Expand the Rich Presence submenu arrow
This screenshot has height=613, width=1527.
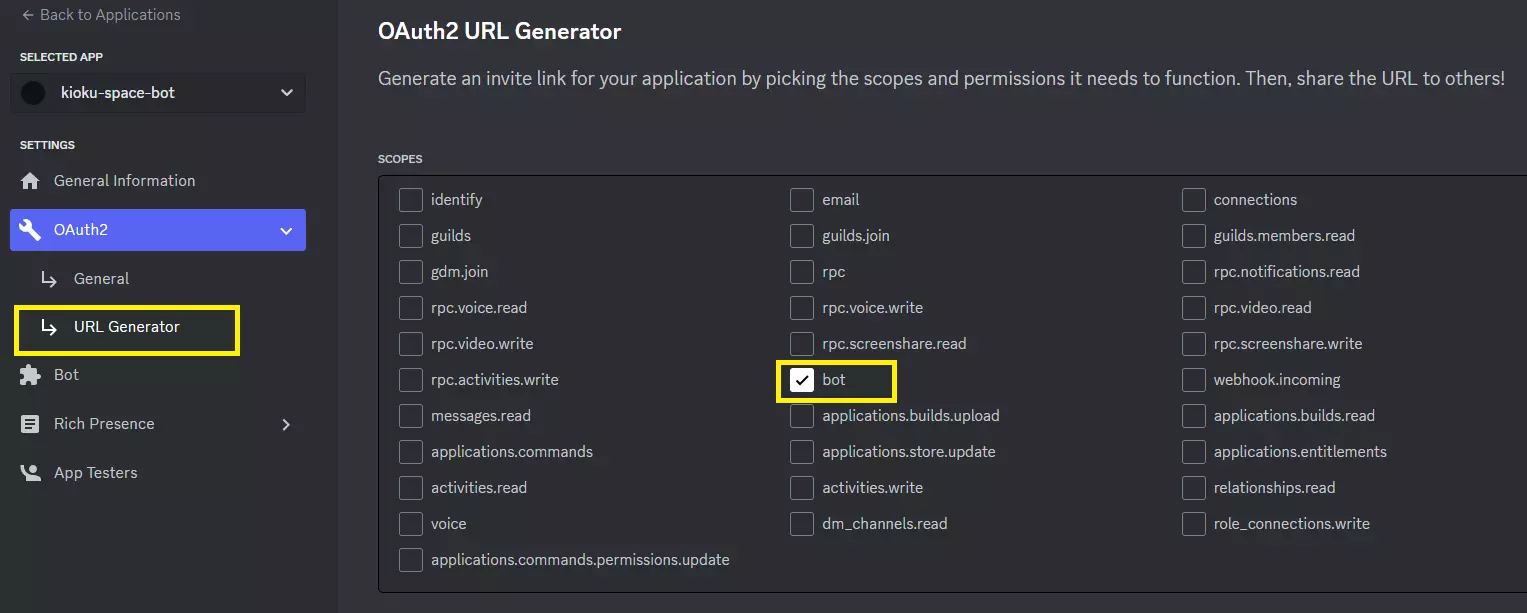pyautogui.click(x=286, y=424)
